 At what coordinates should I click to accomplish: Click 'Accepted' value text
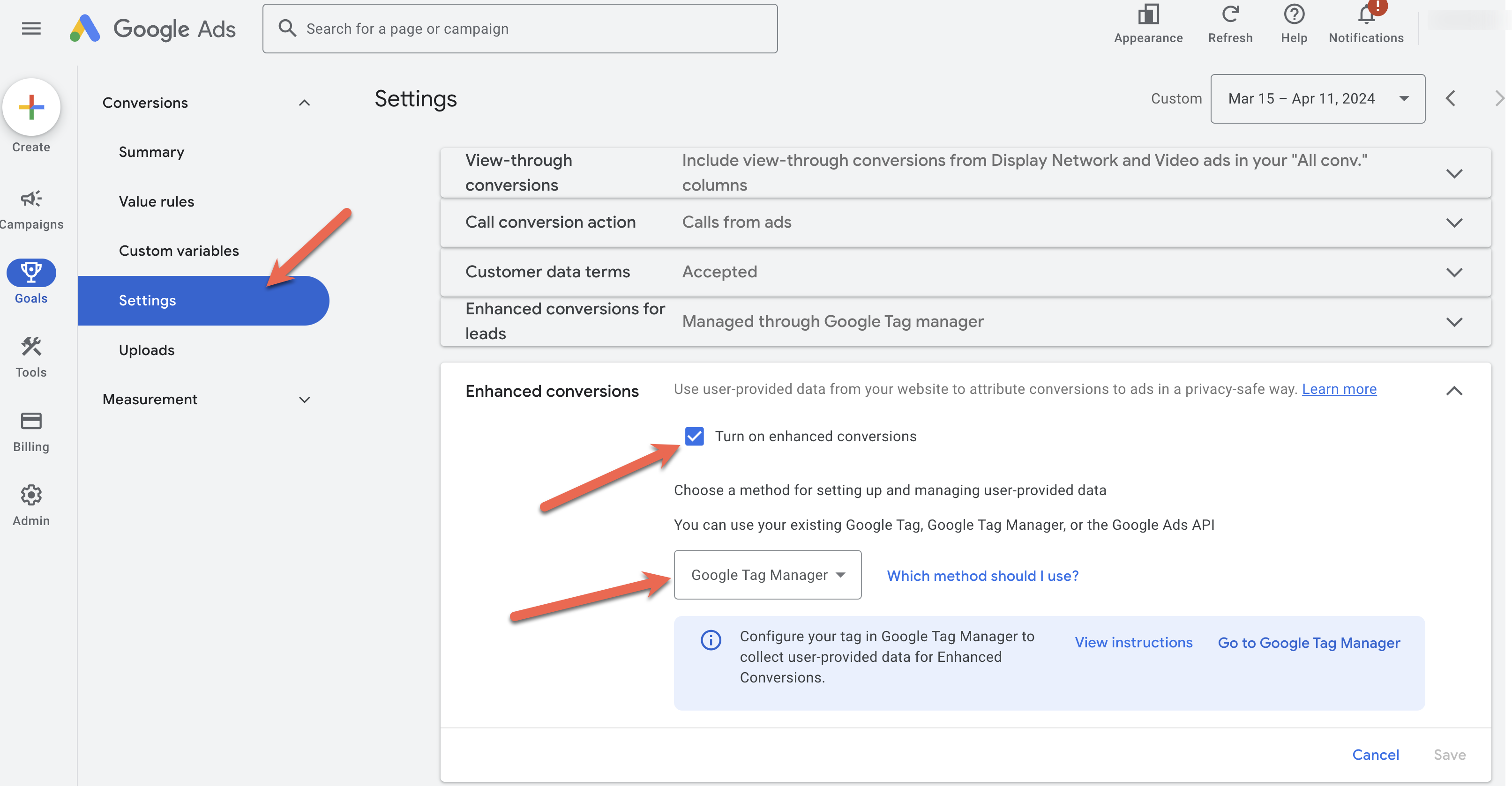[719, 271]
